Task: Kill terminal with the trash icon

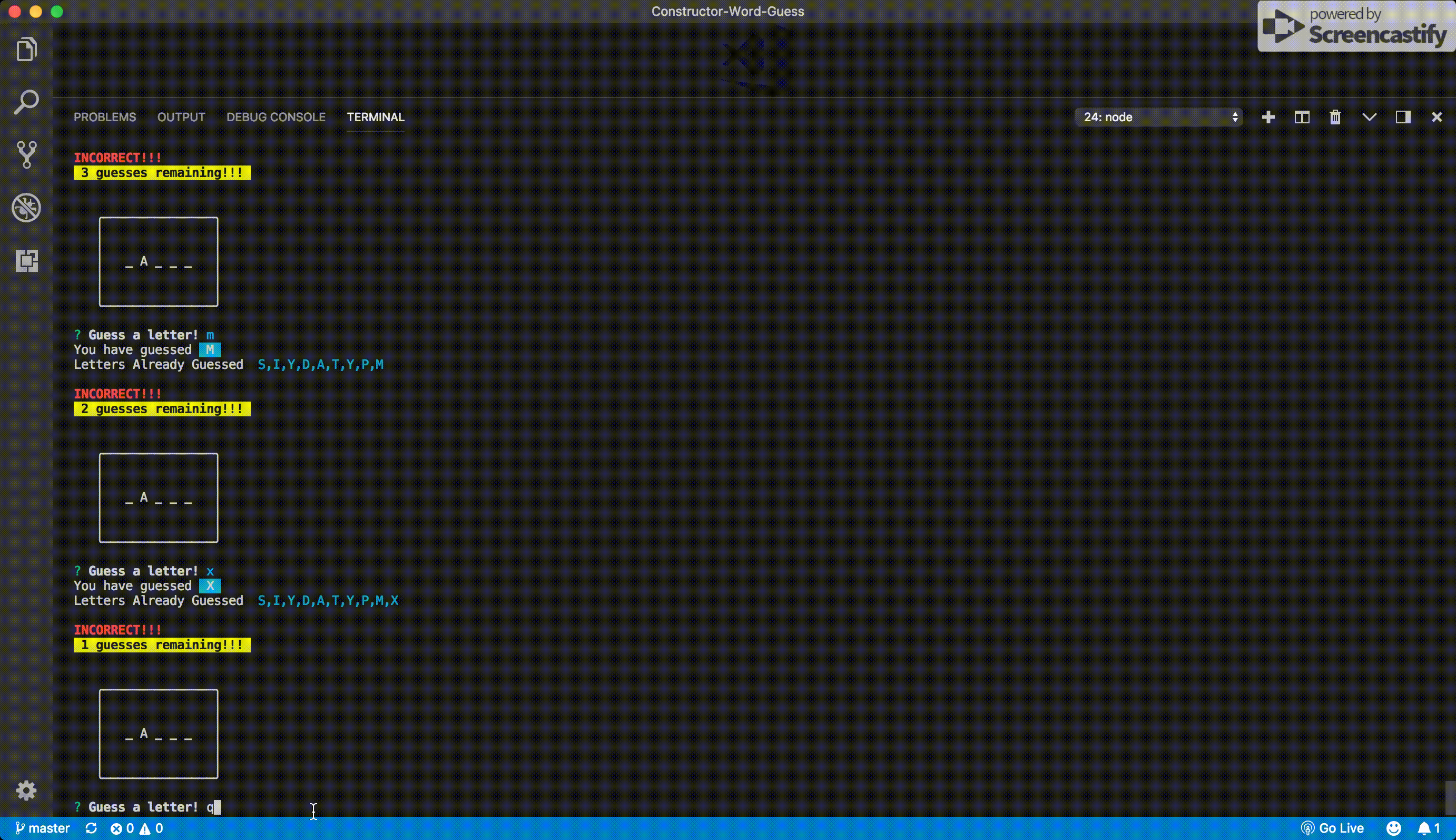Action: pyautogui.click(x=1335, y=117)
